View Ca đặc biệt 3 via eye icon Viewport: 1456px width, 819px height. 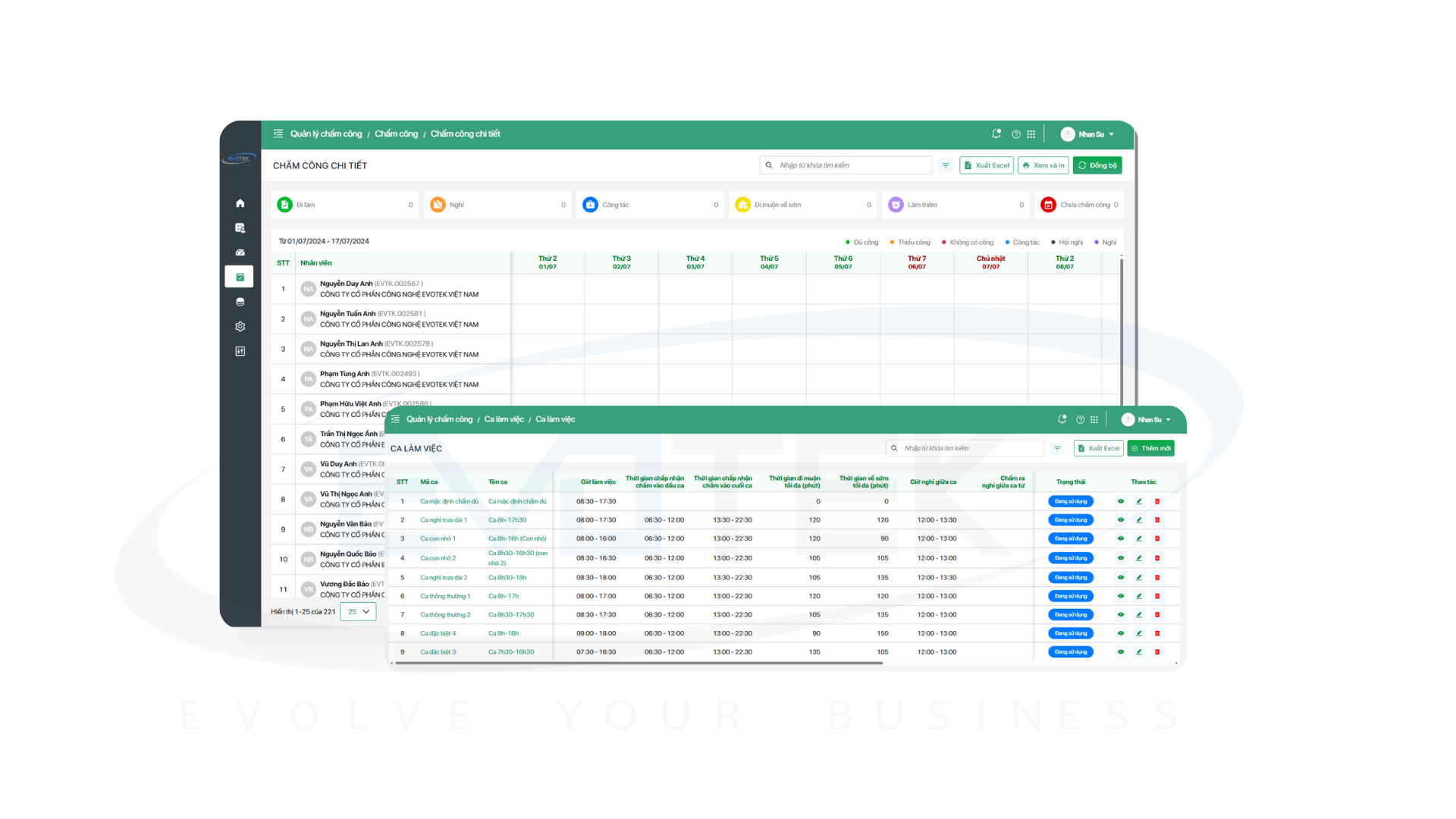[1121, 652]
